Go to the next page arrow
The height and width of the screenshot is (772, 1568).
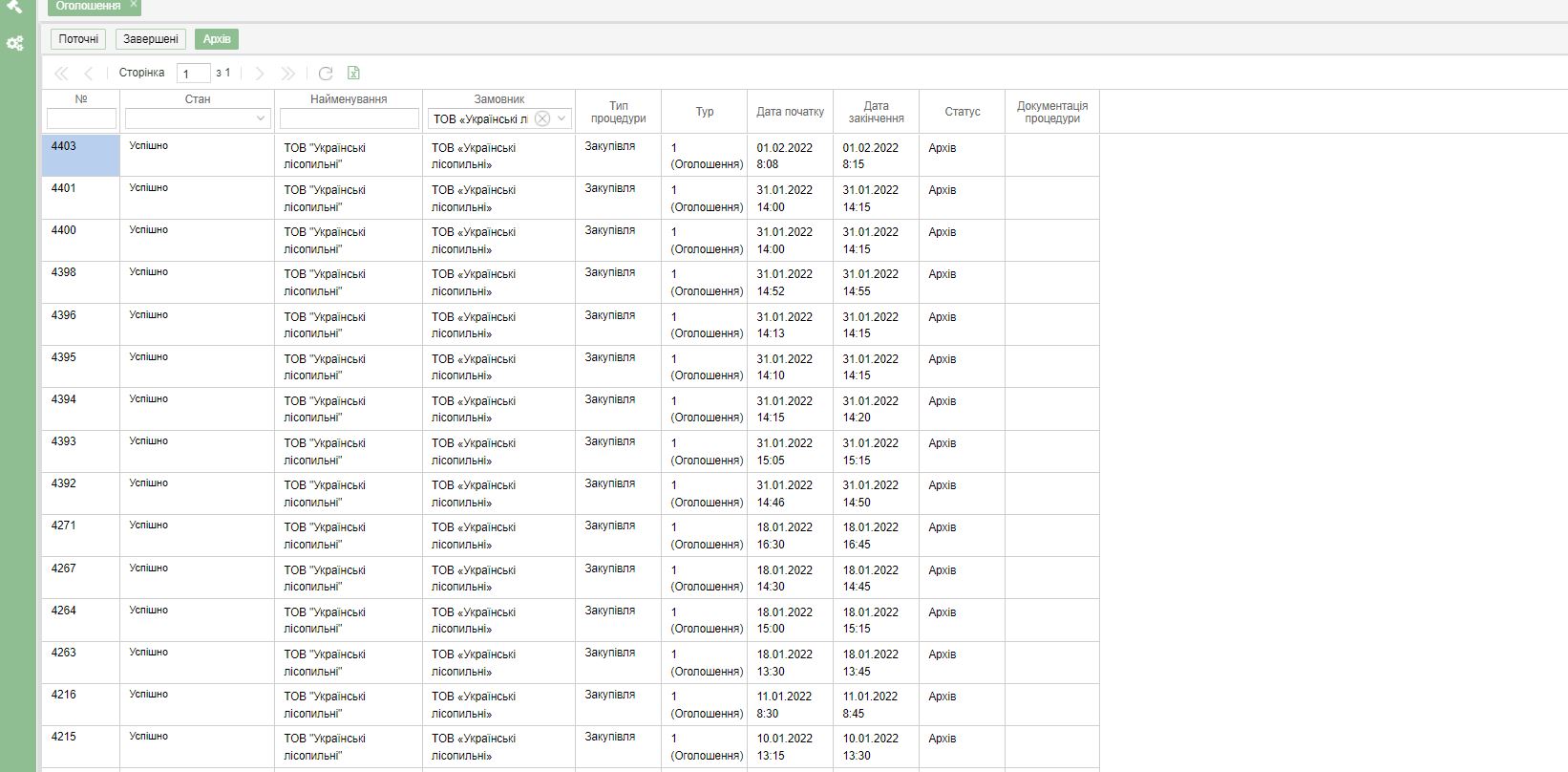259,74
